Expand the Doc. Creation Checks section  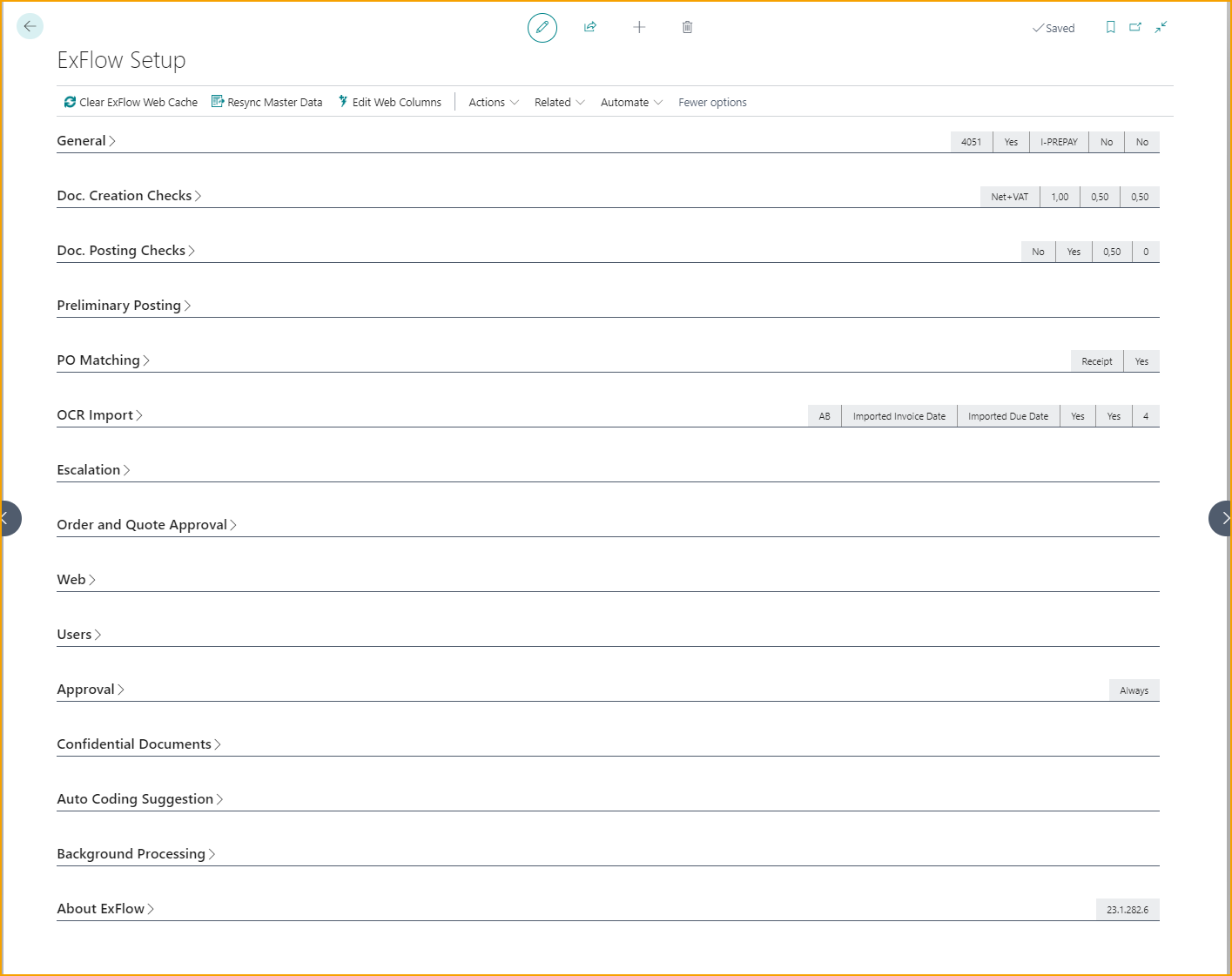(129, 195)
